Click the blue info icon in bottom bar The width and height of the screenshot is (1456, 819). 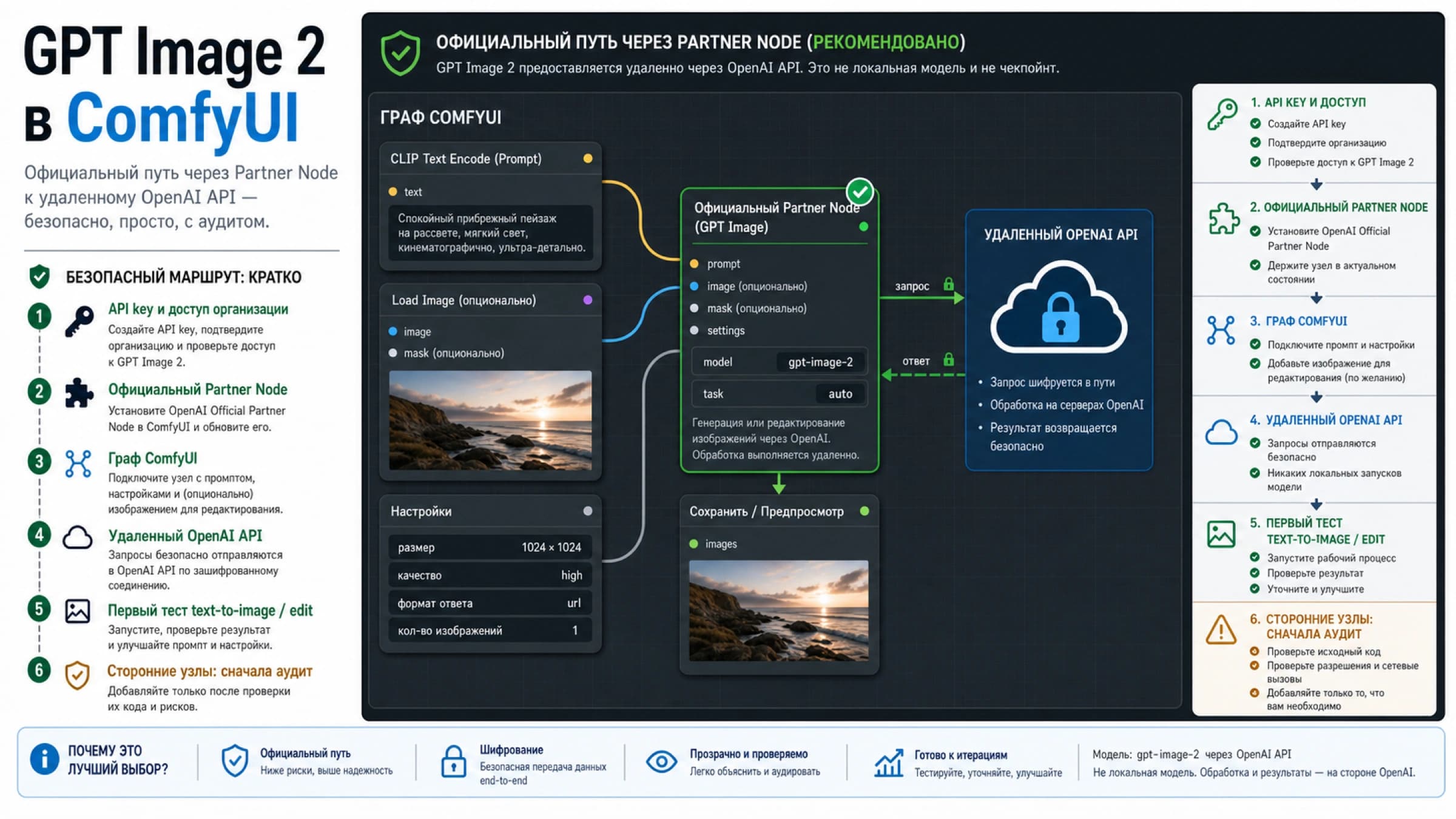coord(44,760)
